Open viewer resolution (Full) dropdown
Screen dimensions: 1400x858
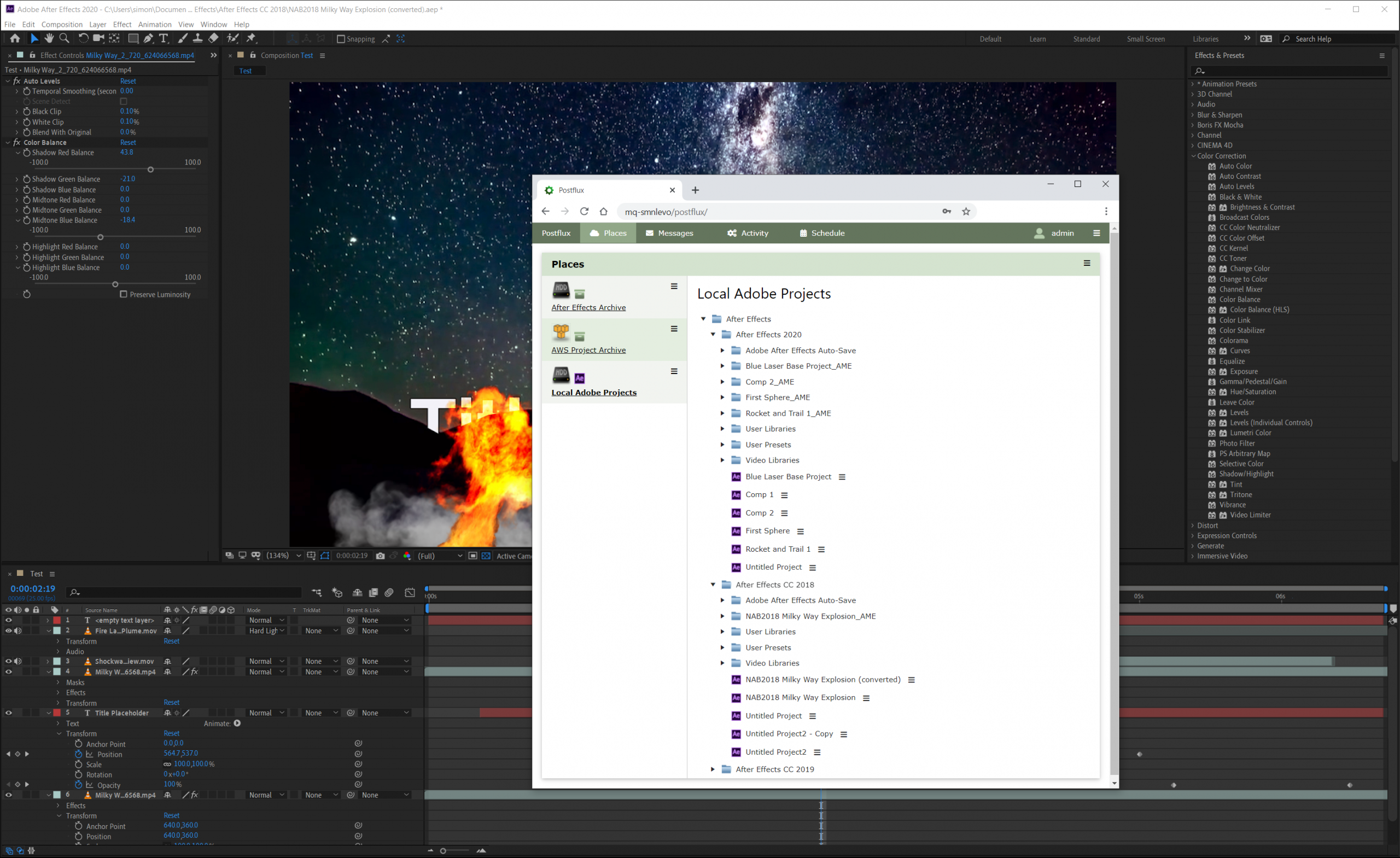pos(440,556)
